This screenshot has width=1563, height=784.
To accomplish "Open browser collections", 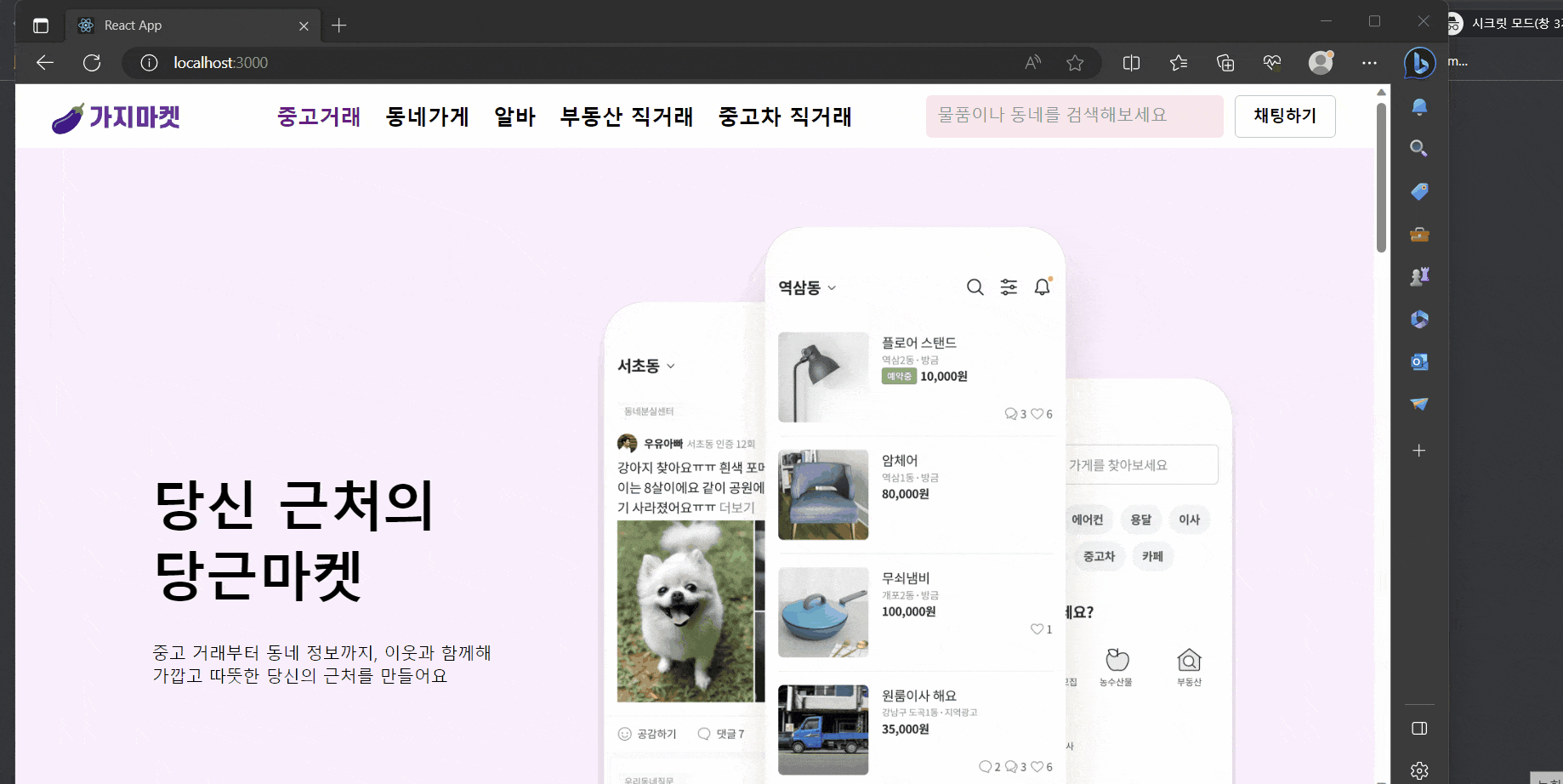I will point(1225,62).
